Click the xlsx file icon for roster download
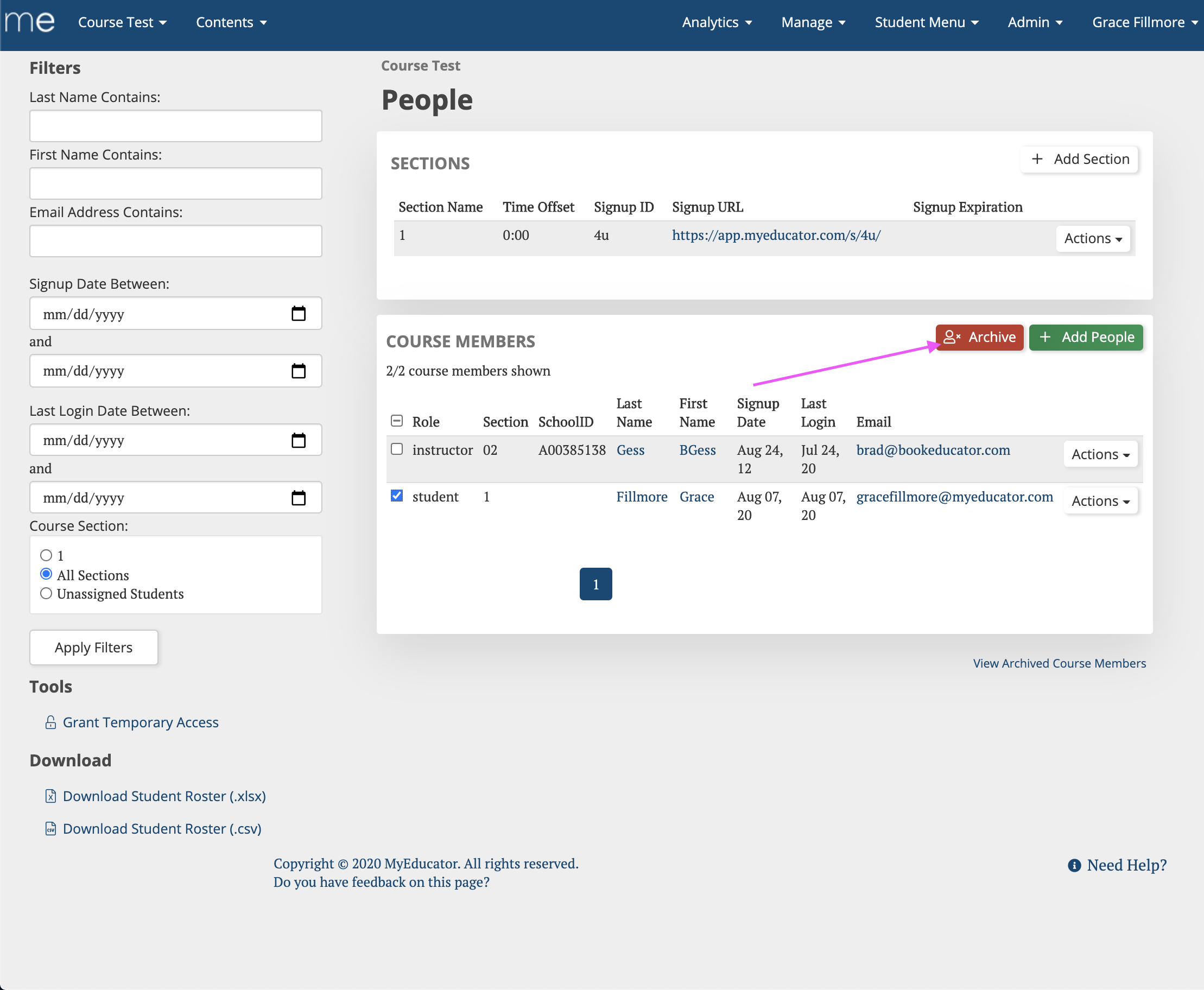The image size is (1204, 990). pyautogui.click(x=51, y=796)
